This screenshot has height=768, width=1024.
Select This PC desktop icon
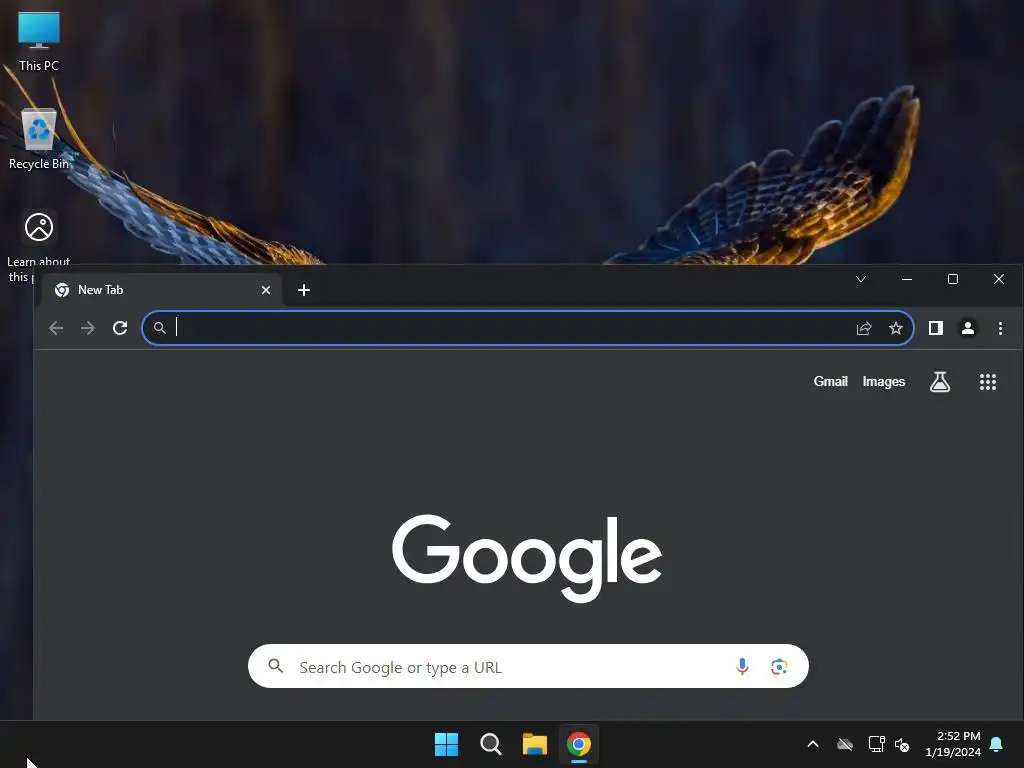(x=39, y=41)
